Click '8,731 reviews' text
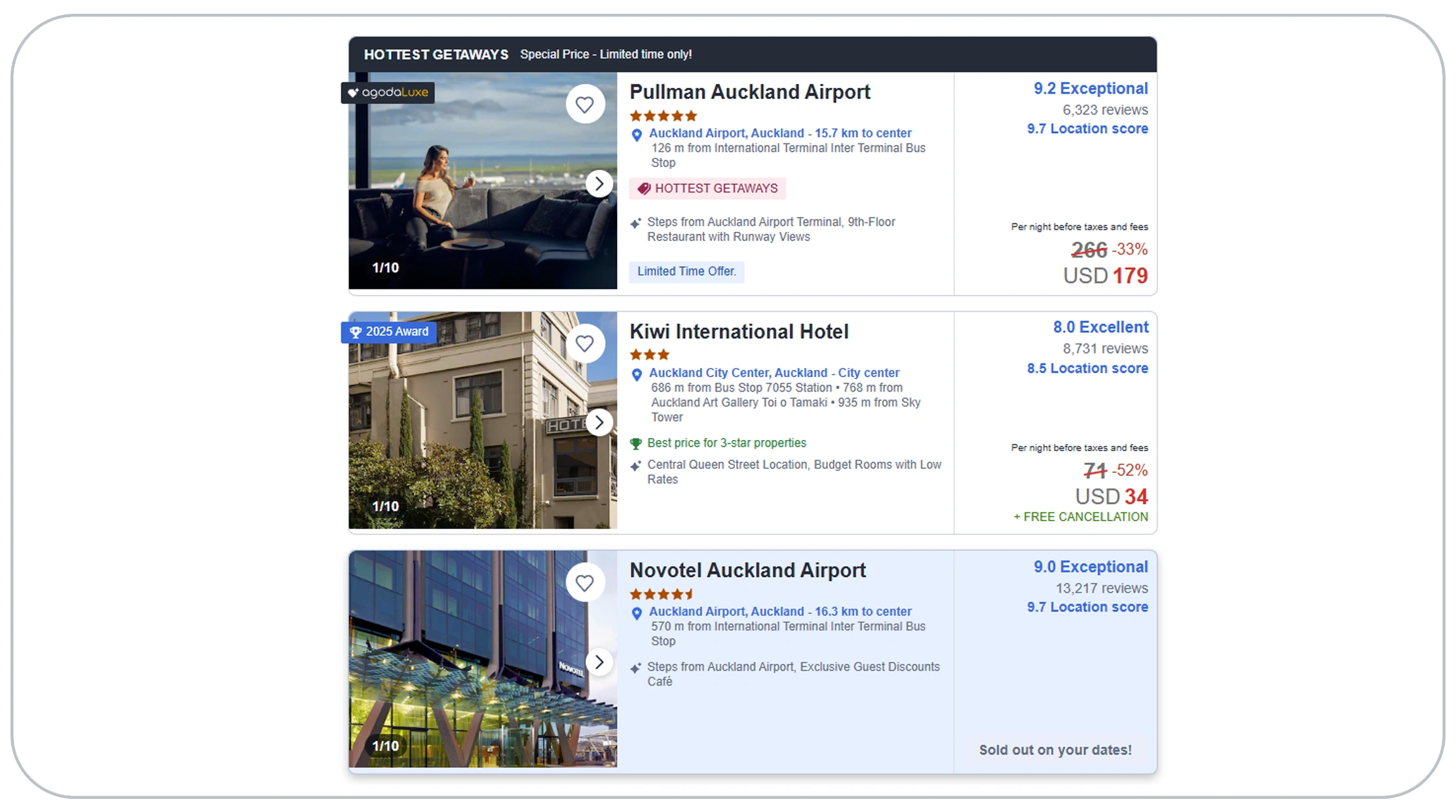 1105,349
